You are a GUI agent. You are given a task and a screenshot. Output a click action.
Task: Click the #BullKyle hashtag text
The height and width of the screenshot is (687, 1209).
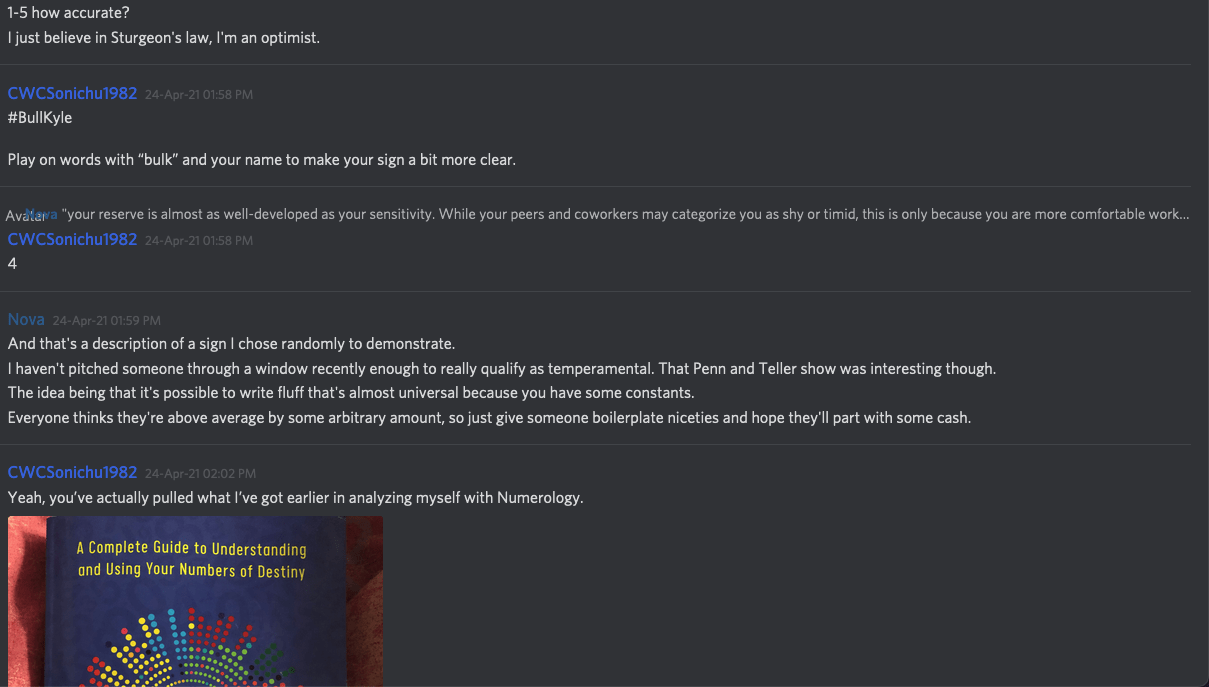point(40,118)
